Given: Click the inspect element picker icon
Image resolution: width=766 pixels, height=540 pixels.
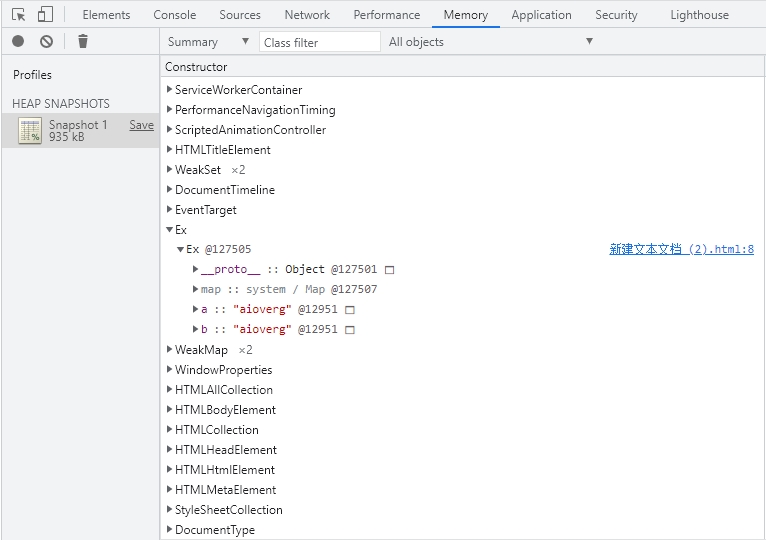Looking at the screenshot, I should [19, 15].
